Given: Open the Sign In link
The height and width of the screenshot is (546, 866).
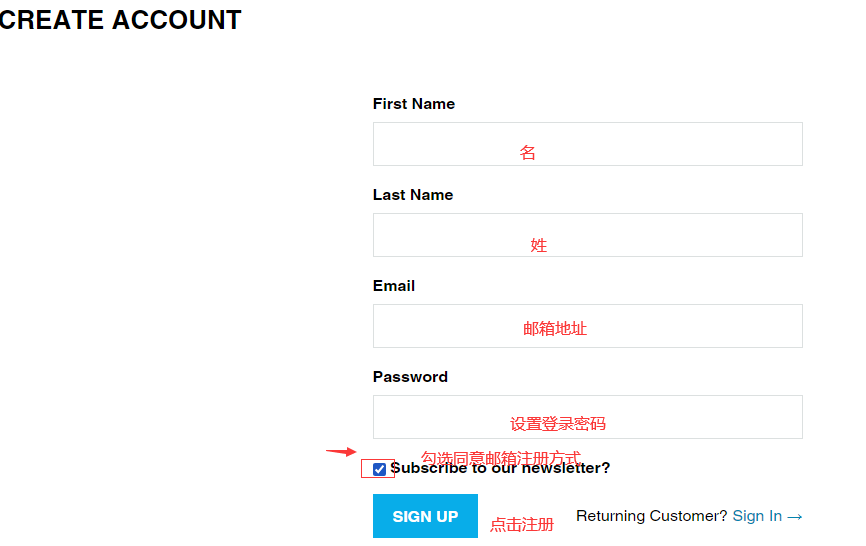Looking at the screenshot, I should (767, 516).
